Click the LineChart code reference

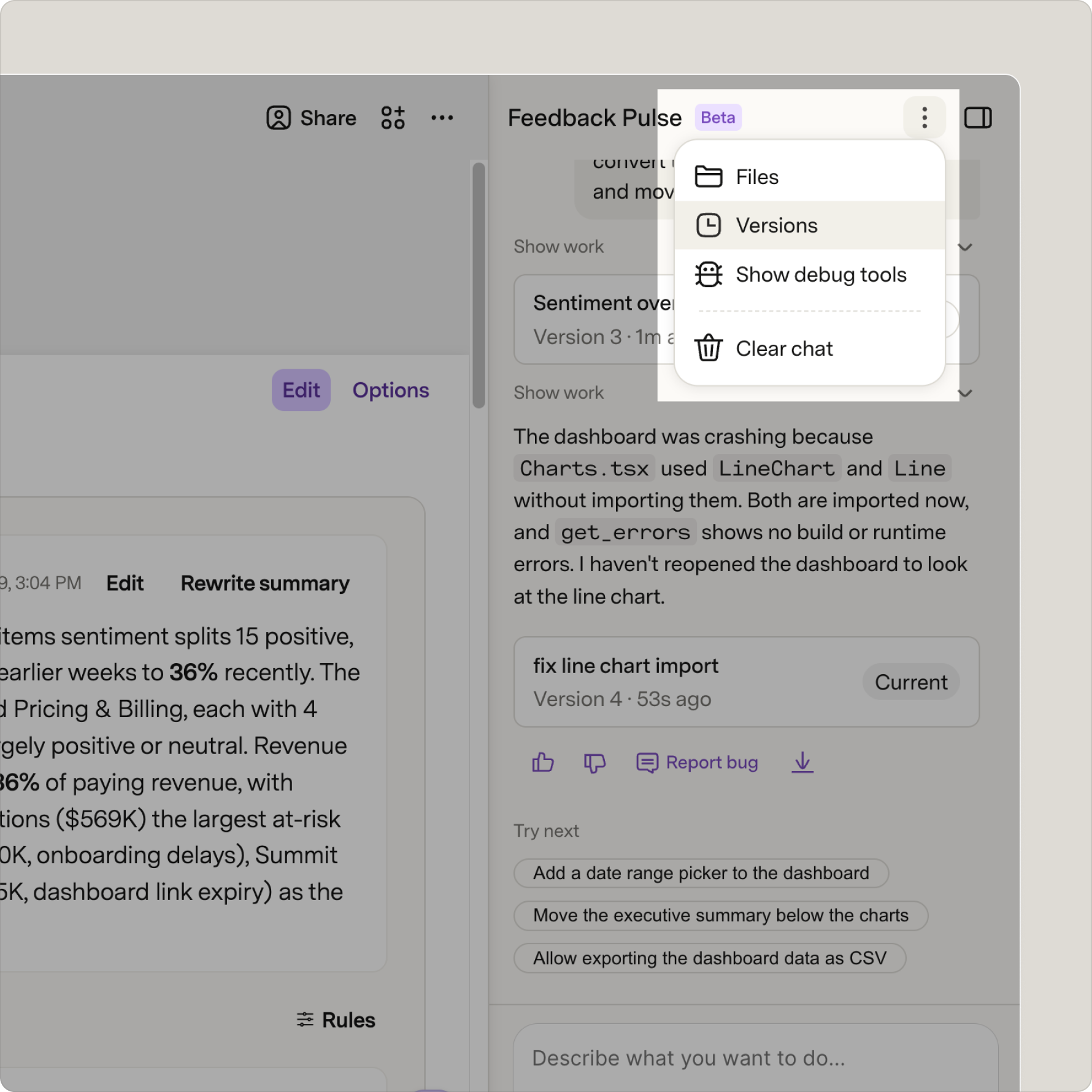[x=777, y=468]
